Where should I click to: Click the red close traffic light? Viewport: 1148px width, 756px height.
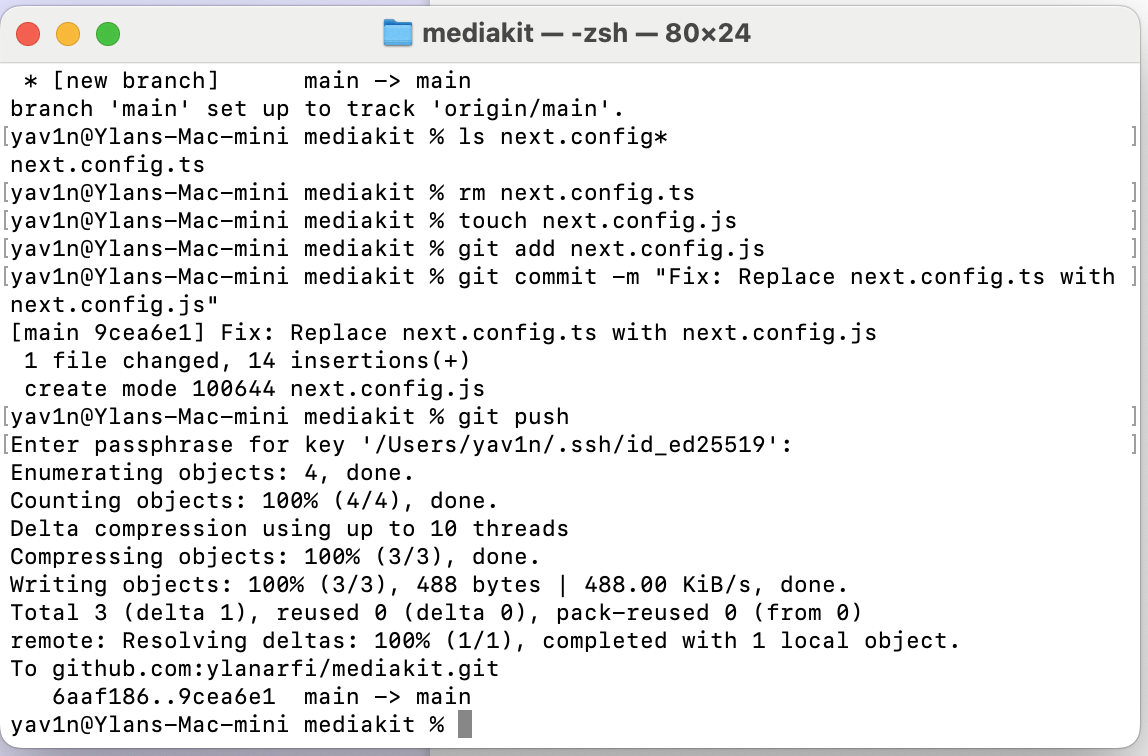(x=29, y=32)
